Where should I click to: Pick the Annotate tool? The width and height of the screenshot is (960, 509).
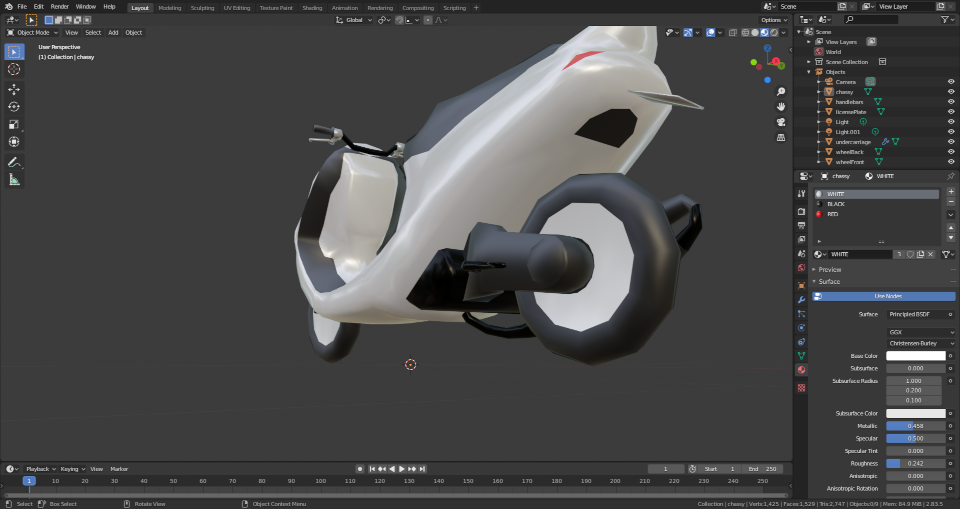click(x=14, y=162)
